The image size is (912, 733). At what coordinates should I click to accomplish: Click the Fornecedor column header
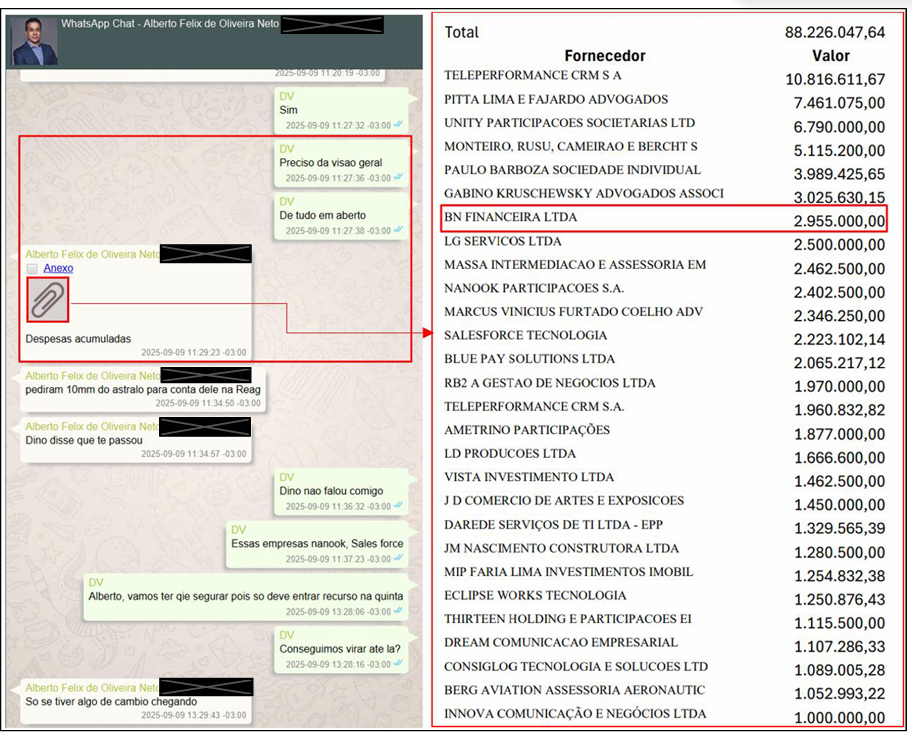pos(605,56)
